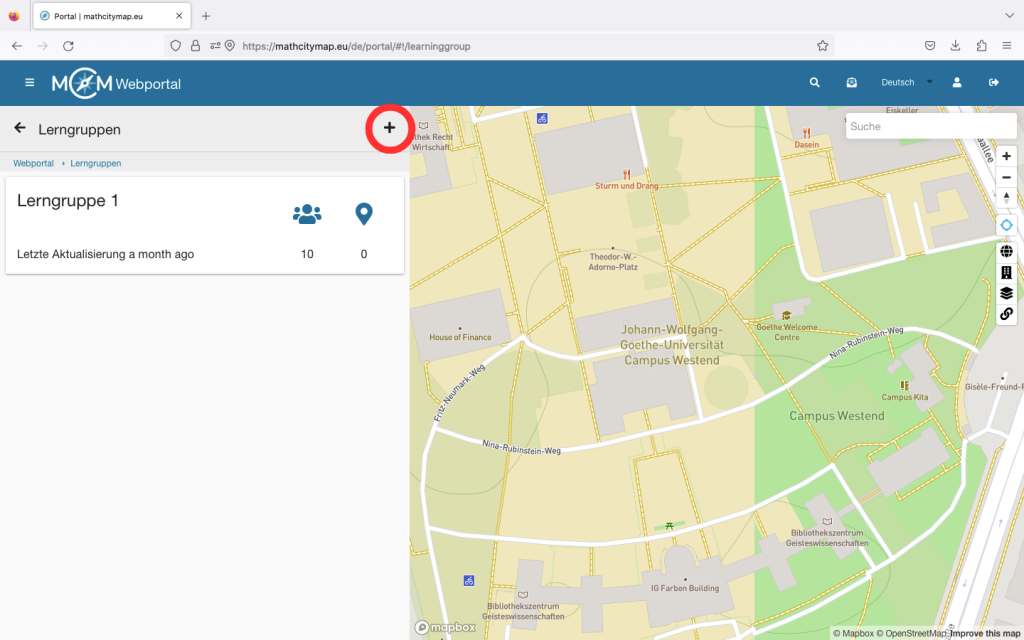The width and height of the screenshot is (1024, 640).
Task: Zoom in on the map
Action: (1006, 156)
